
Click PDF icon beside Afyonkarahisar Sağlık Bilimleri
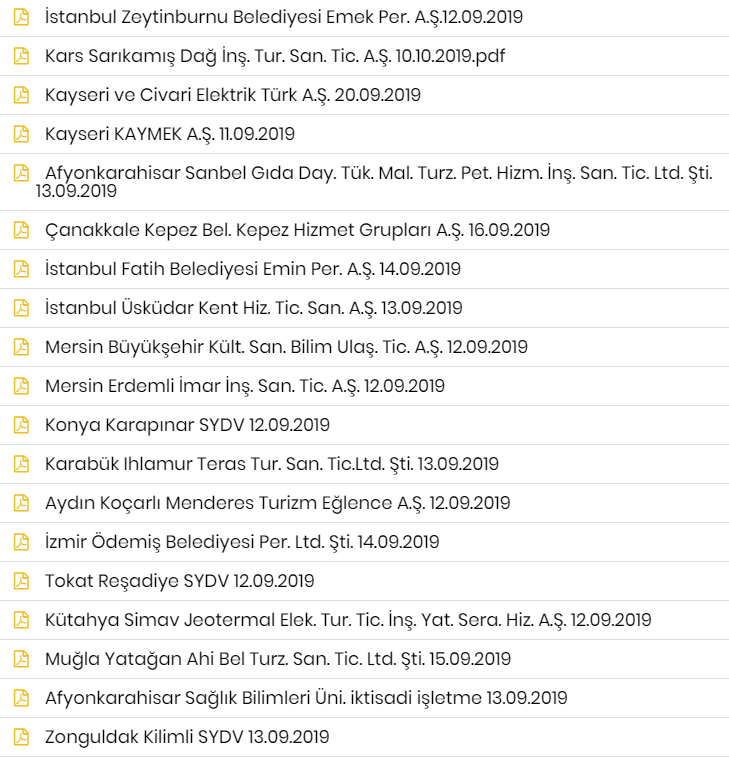[21, 698]
